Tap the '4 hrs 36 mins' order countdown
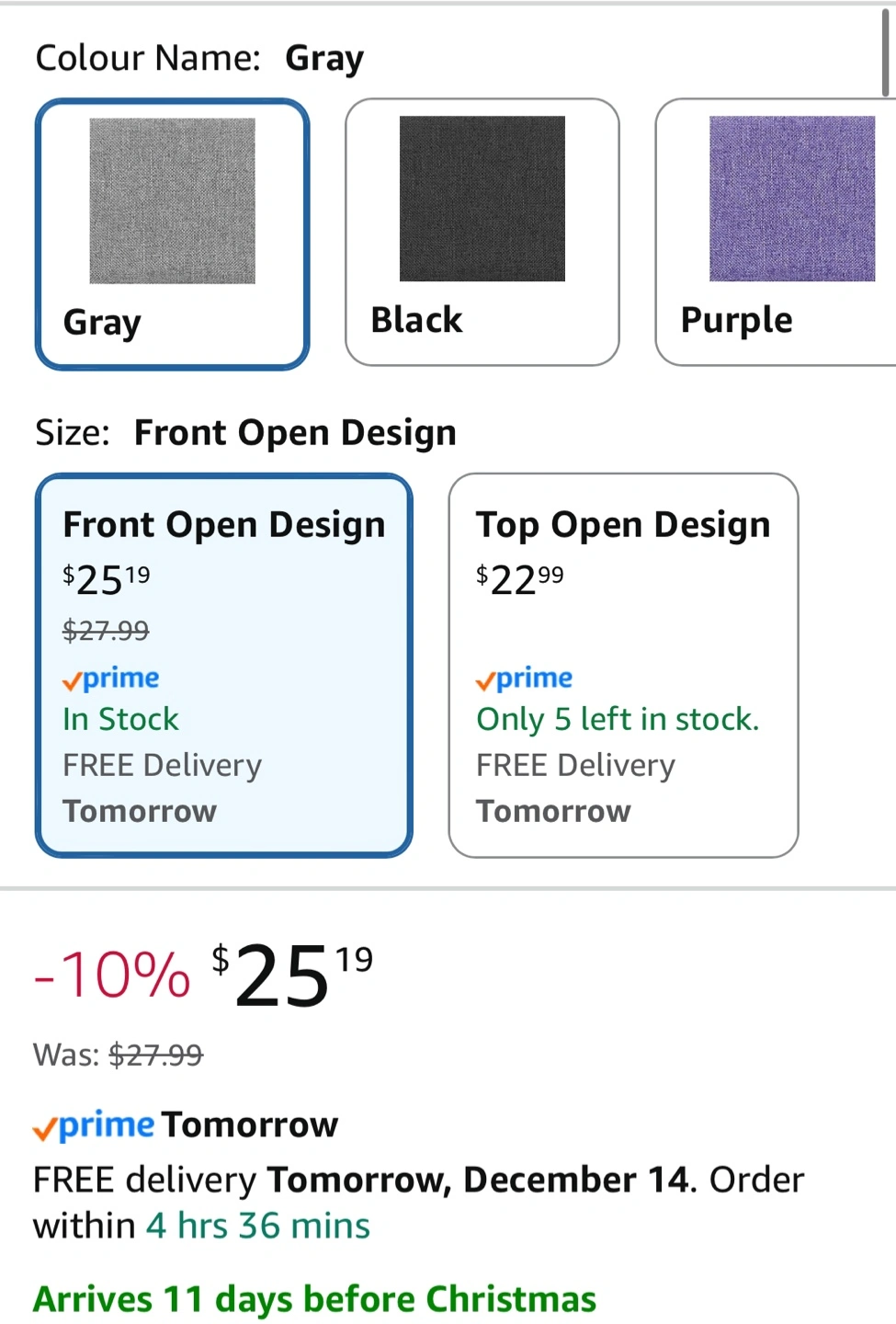The width and height of the screenshot is (896, 1324). coord(258,1226)
